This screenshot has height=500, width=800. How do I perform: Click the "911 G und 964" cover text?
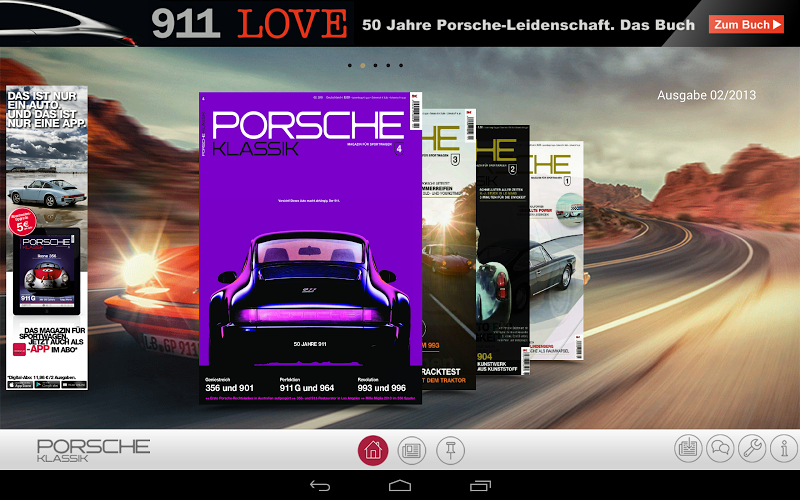307,388
